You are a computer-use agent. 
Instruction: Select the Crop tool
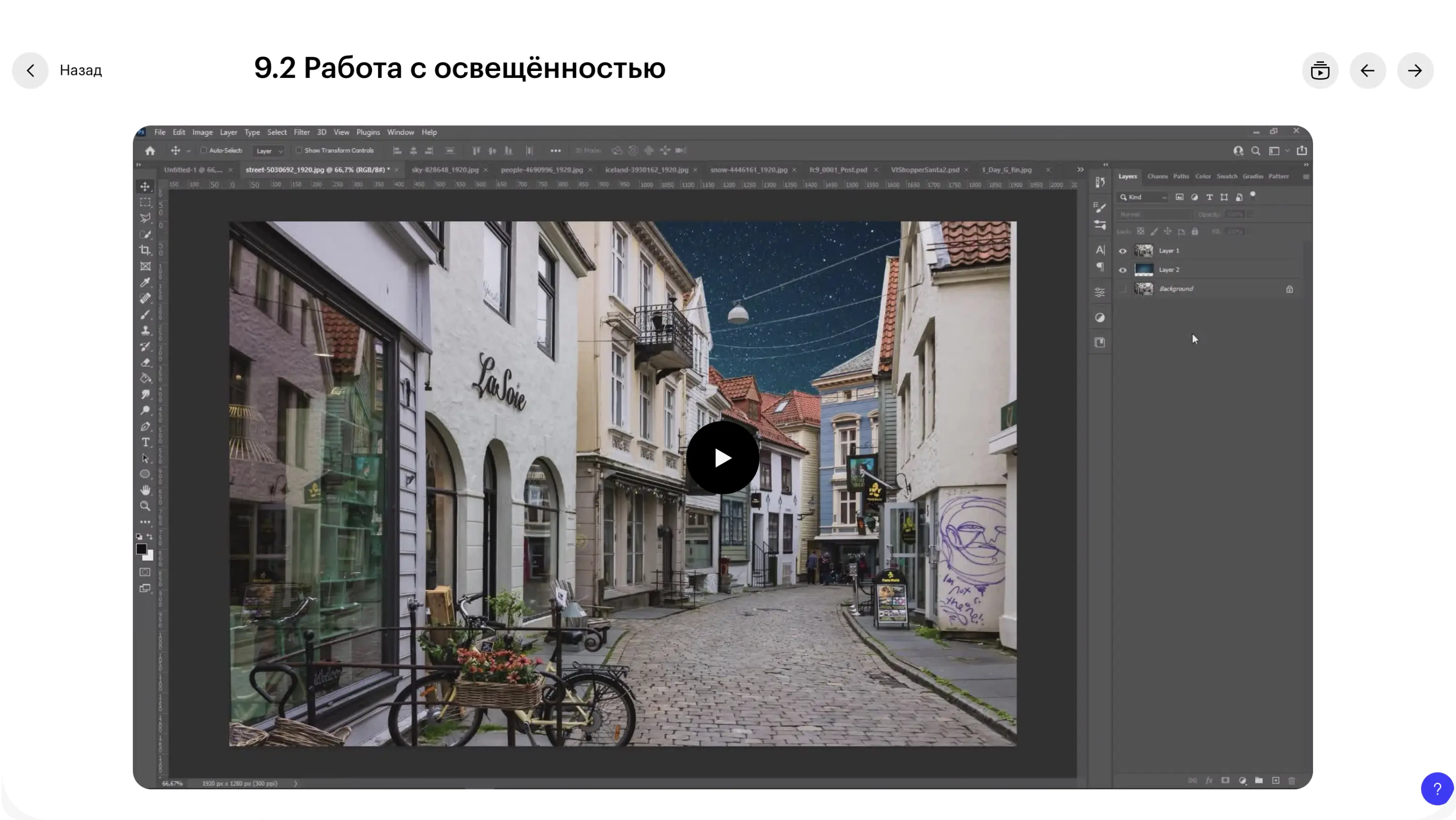[145, 250]
